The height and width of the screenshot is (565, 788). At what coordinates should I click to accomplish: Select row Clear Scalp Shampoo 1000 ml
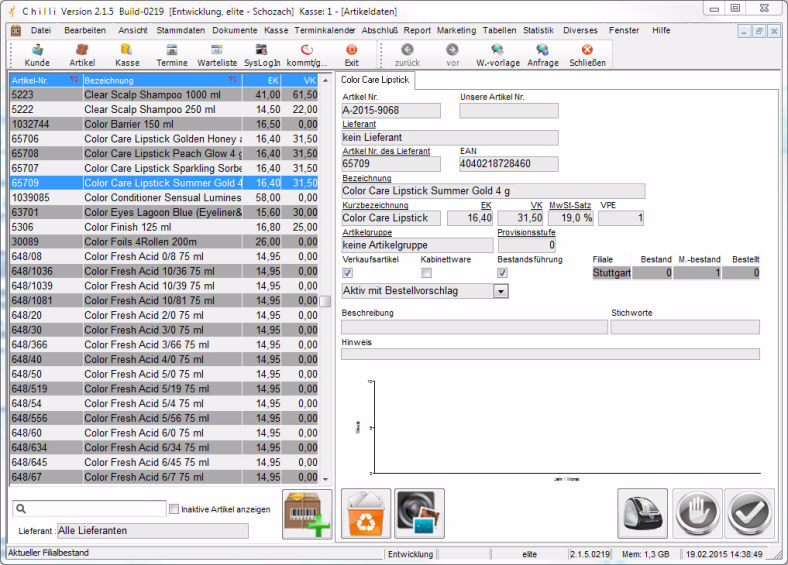(x=164, y=95)
